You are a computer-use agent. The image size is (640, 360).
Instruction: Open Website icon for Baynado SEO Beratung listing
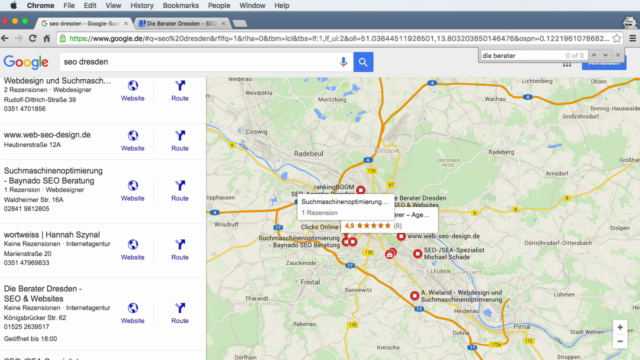coord(133,191)
